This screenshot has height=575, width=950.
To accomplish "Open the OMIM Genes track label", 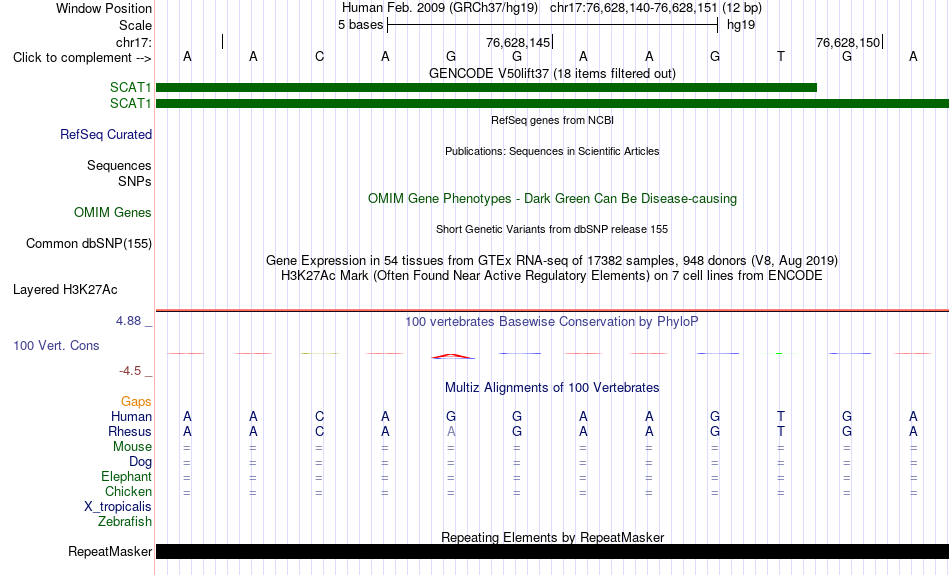I will pos(113,212).
